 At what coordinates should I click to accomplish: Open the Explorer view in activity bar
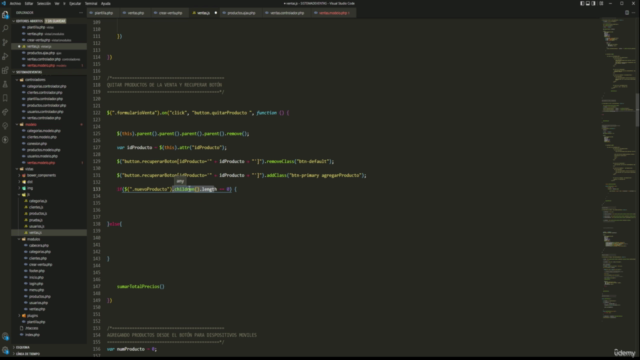[x=5, y=15]
